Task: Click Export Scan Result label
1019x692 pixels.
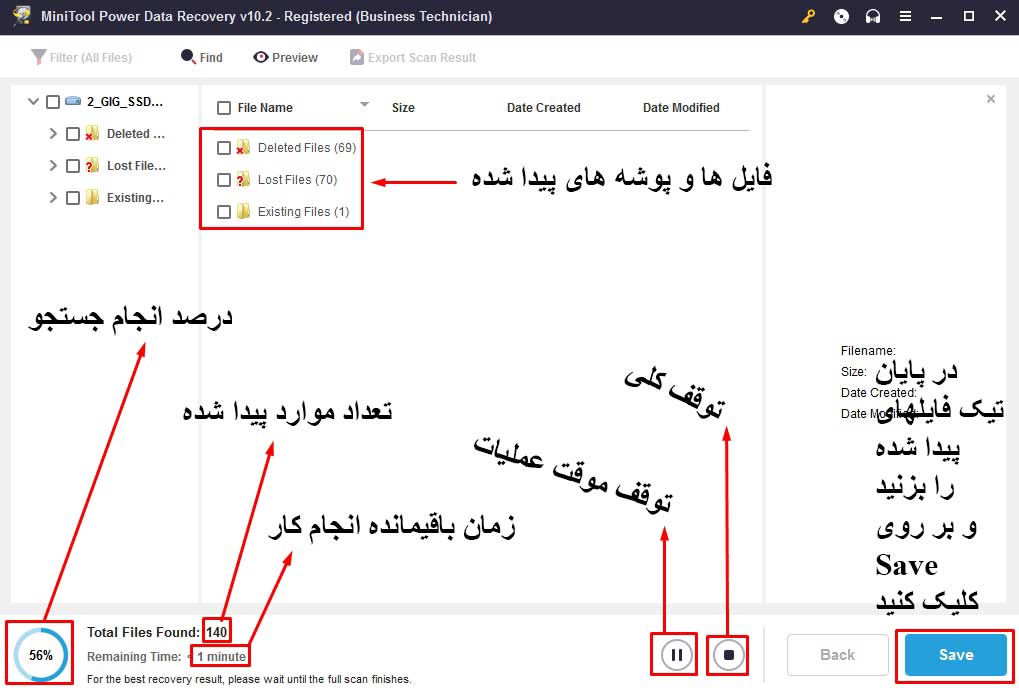Action: click(422, 58)
